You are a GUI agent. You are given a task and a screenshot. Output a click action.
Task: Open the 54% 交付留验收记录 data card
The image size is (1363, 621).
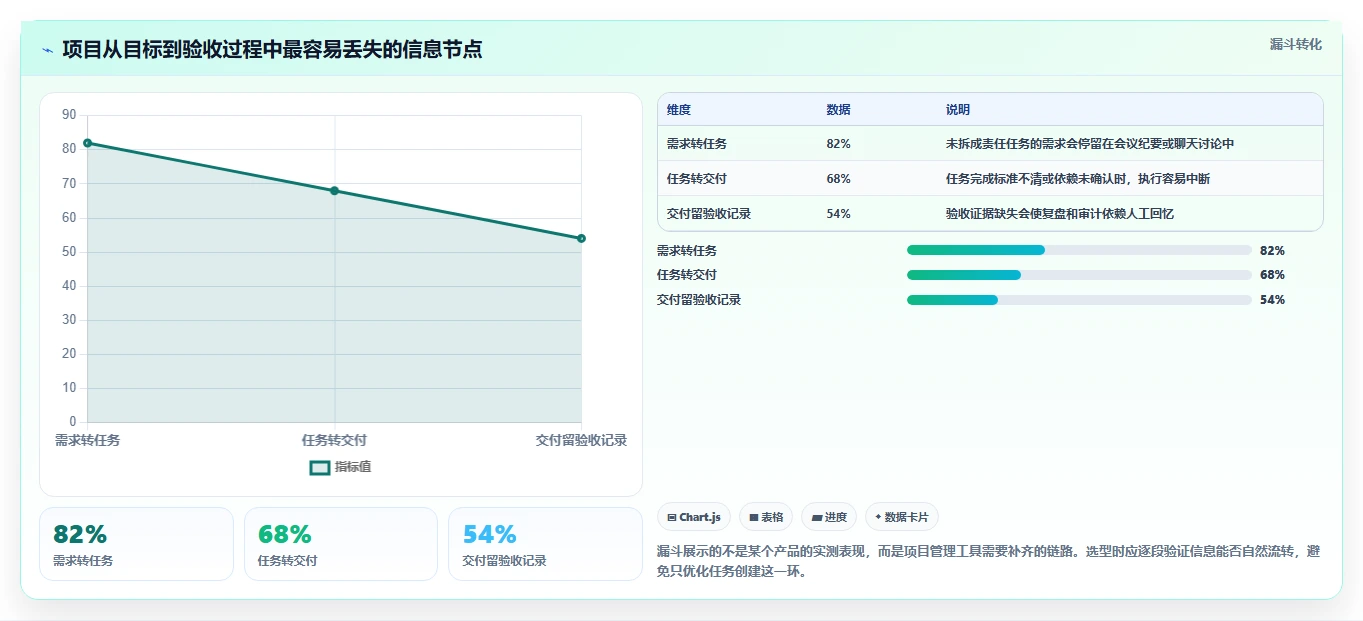point(545,544)
